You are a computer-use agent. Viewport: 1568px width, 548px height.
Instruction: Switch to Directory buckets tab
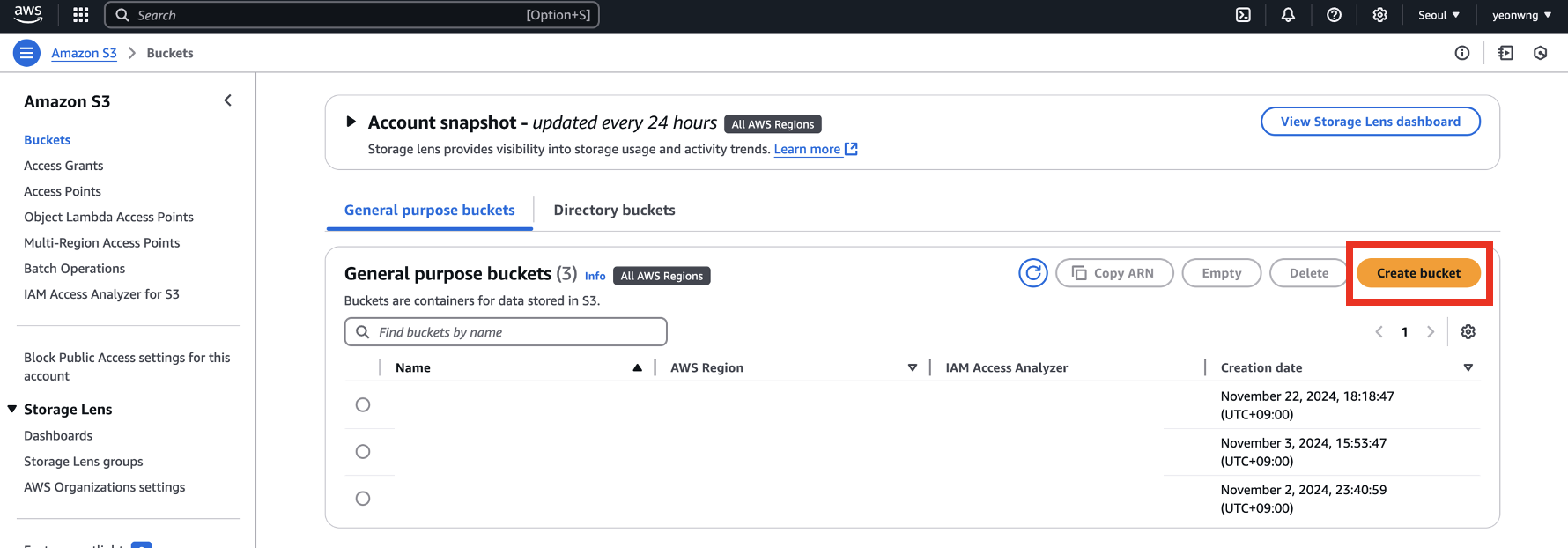click(614, 210)
